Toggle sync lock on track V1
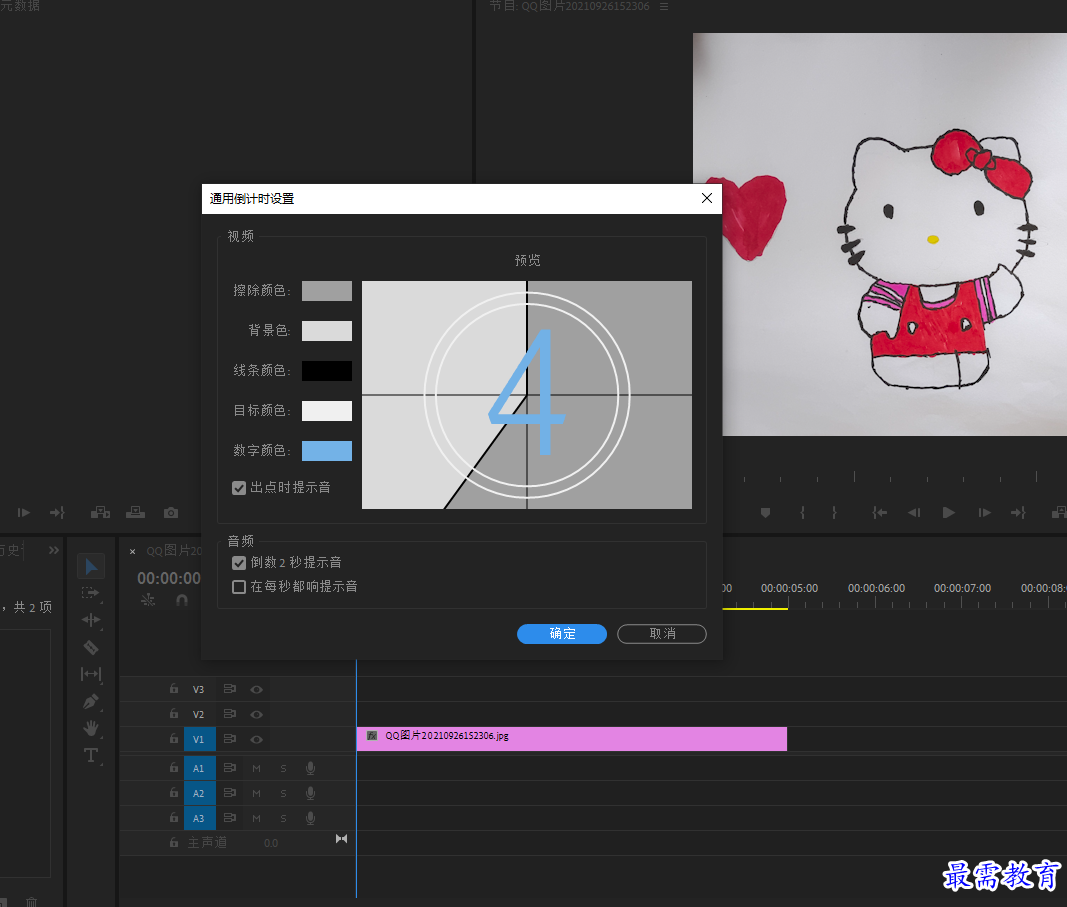This screenshot has height=907, width=1067. coord(230,738)
